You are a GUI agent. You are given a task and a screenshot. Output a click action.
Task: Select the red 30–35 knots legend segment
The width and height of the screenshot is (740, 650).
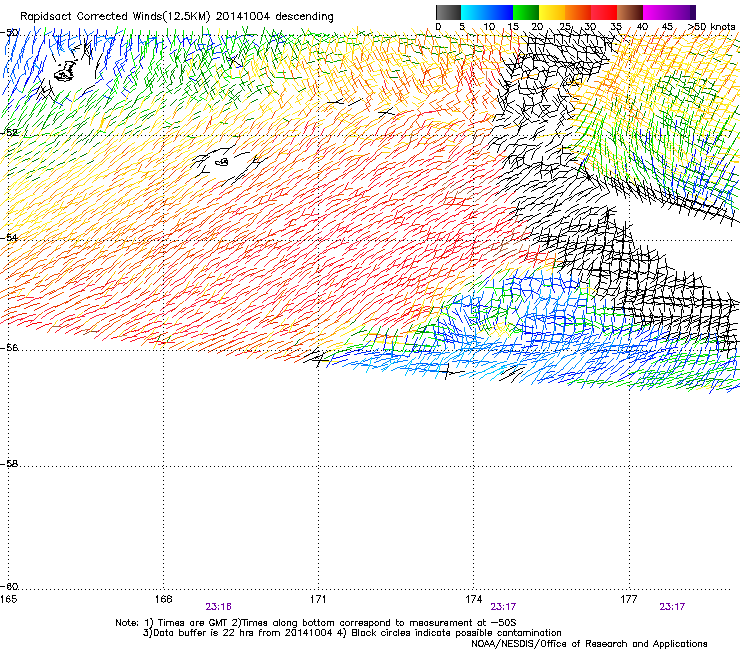(x=604, y=12)
